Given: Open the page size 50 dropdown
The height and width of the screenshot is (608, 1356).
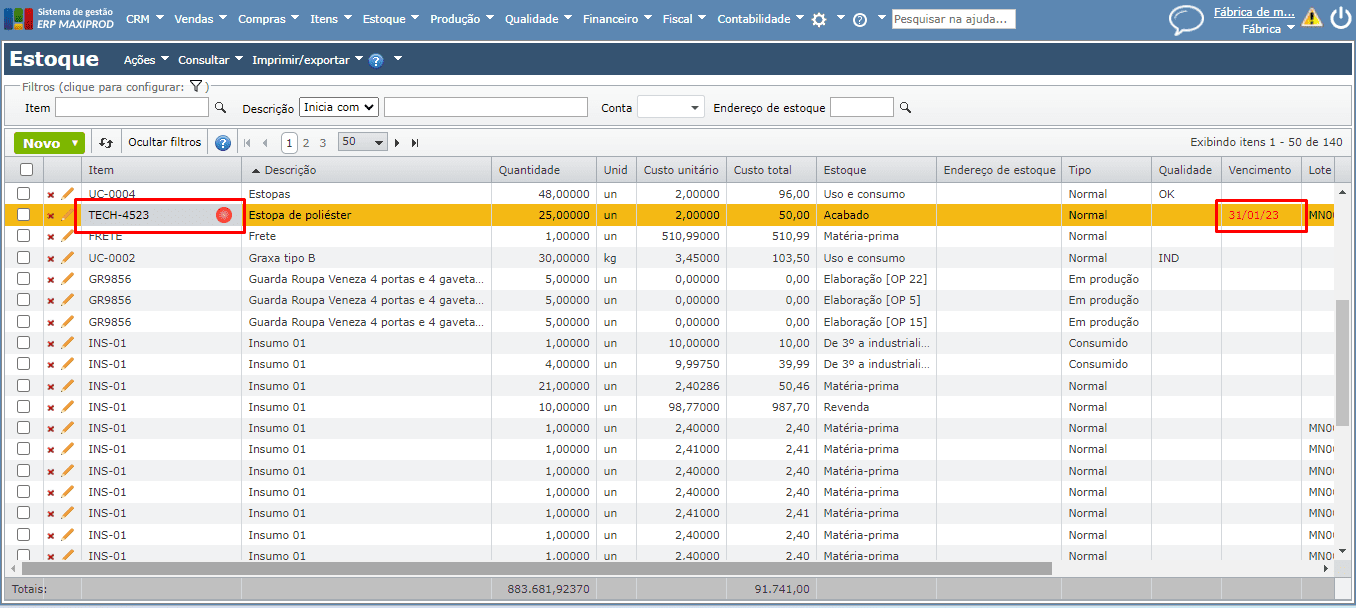Looking at the screenshot, I should click(x=362, y=143).
